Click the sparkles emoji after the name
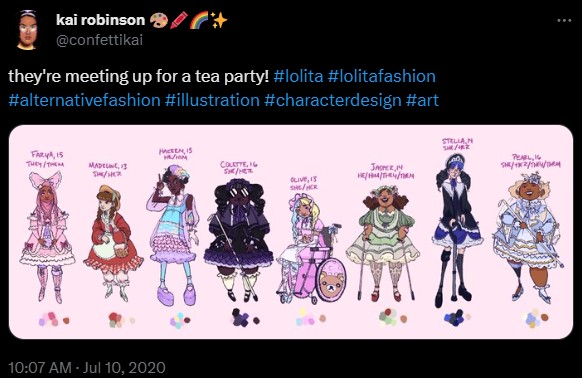 (x=219, y=20)
